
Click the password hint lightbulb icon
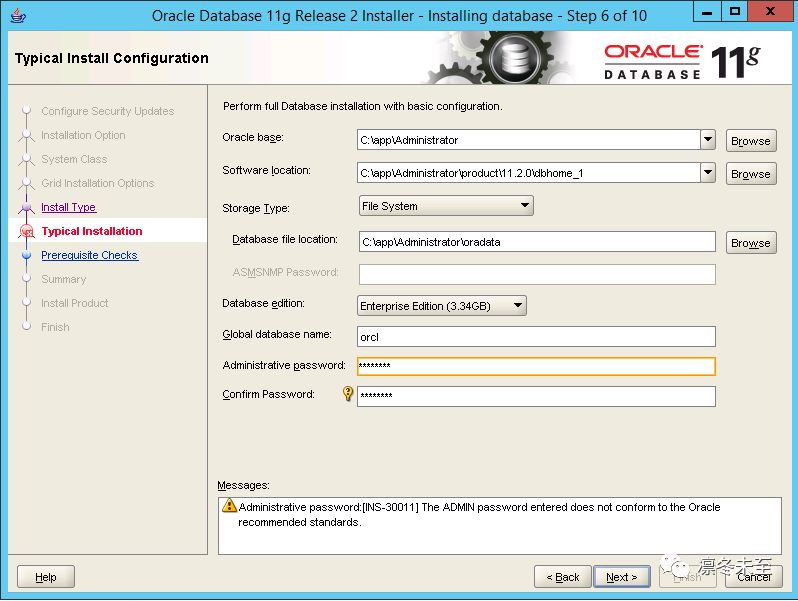(348, 393)
